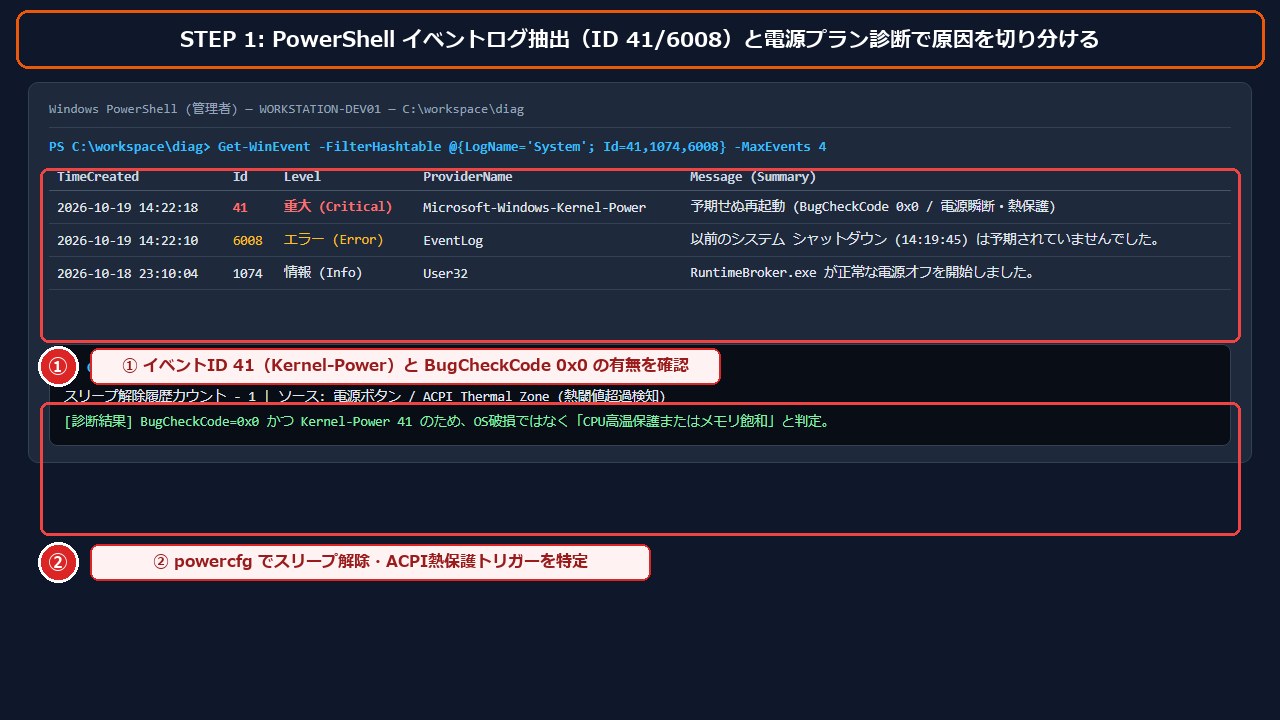Select the 情報 (Info) level cell
Screen dimensions: 1280x720
pyautogui.click(x=323, y=273)
